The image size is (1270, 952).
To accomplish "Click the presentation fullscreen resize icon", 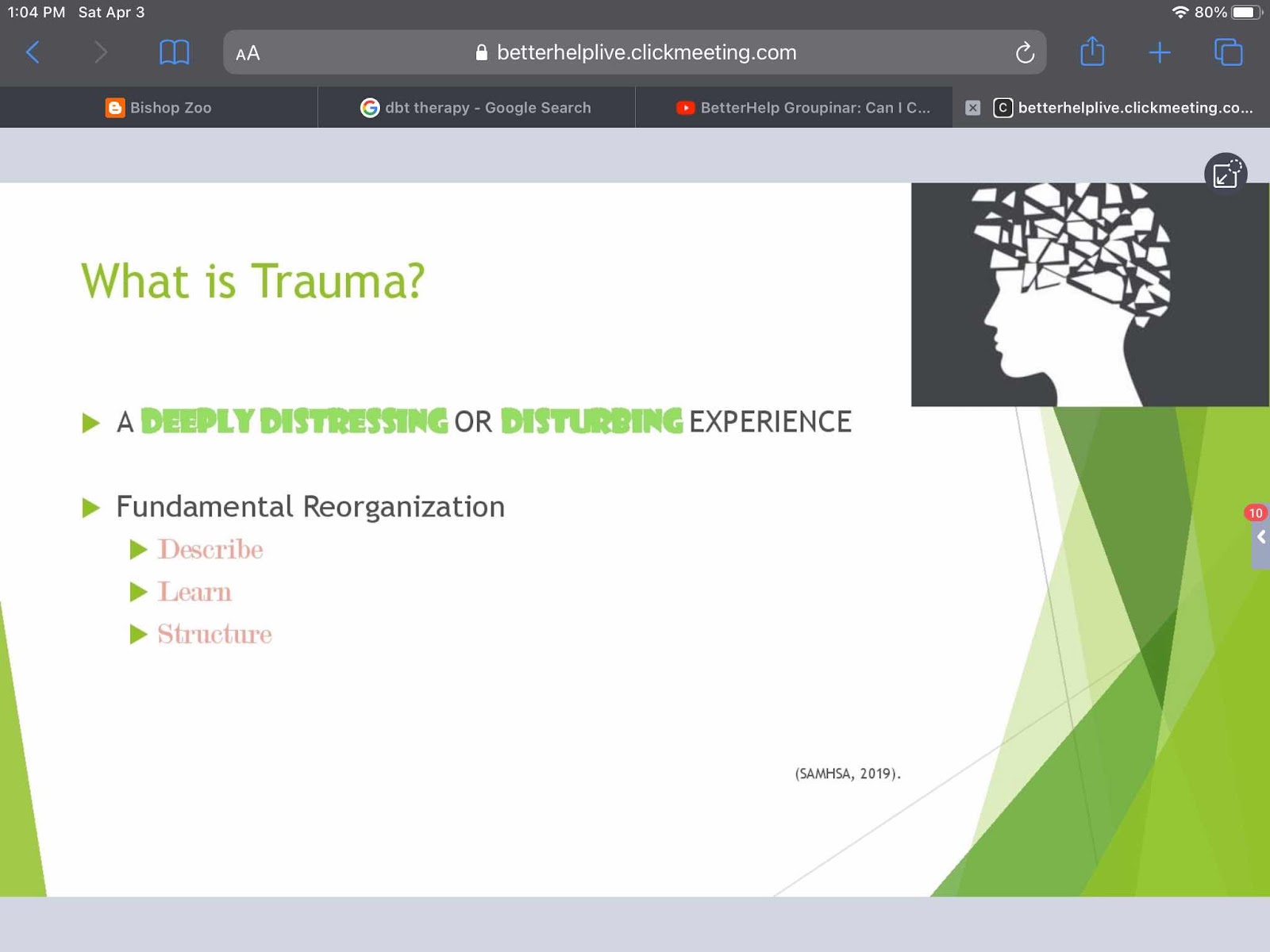I will pyautogui.click(x=1226, y=174).
